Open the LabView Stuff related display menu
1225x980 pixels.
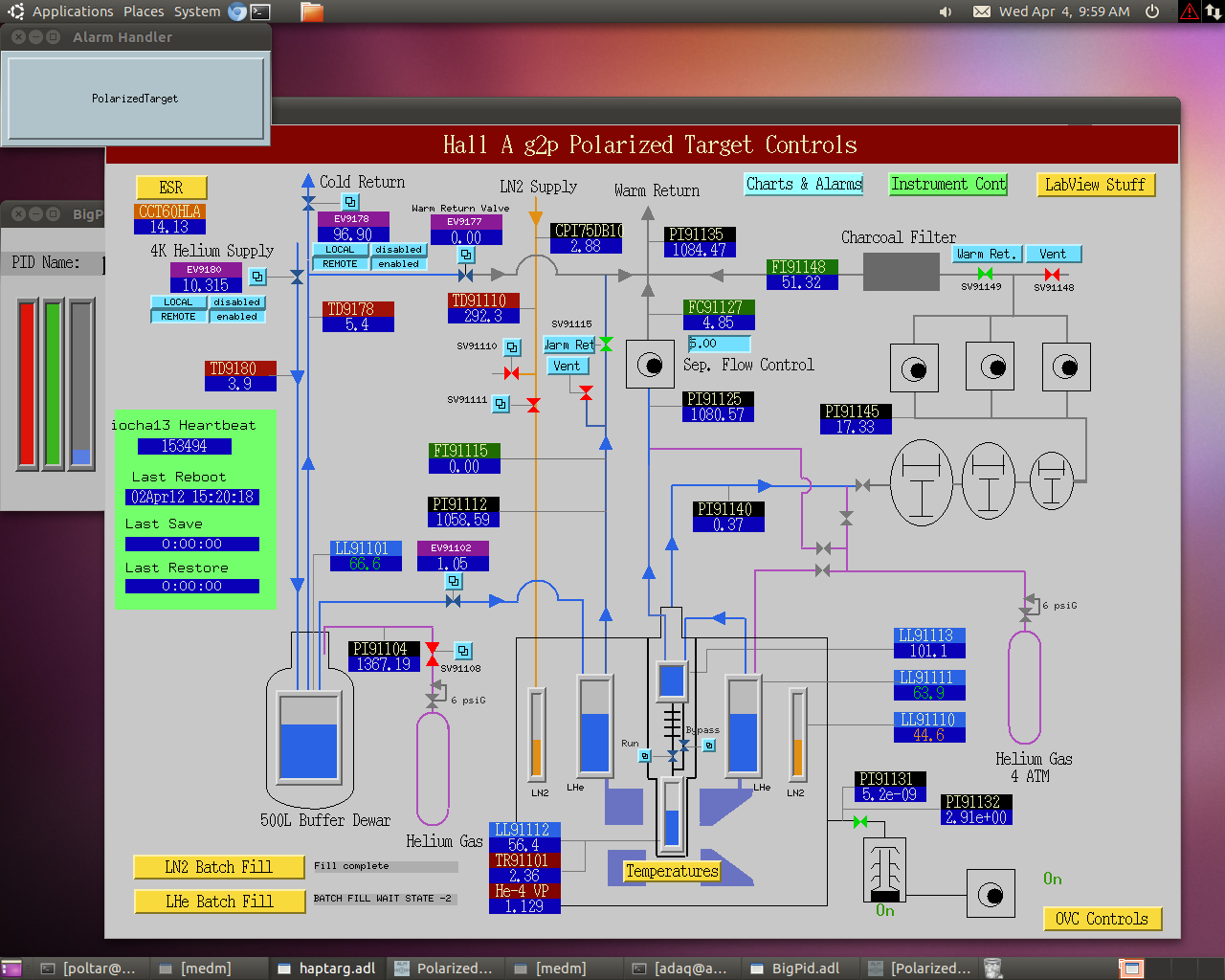[1096, 185]
